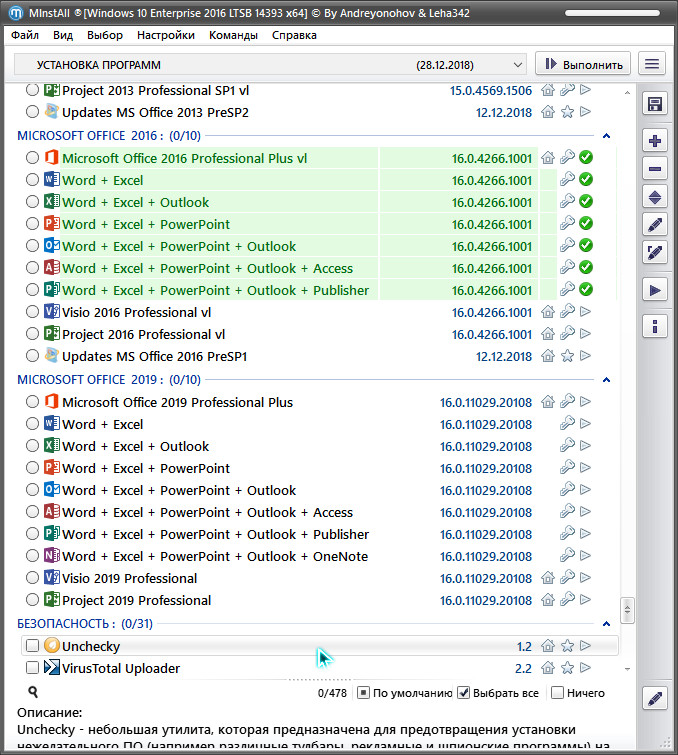Click the star icon on Unchecky row
678x755 pixels.
click(x=567, y=646)
